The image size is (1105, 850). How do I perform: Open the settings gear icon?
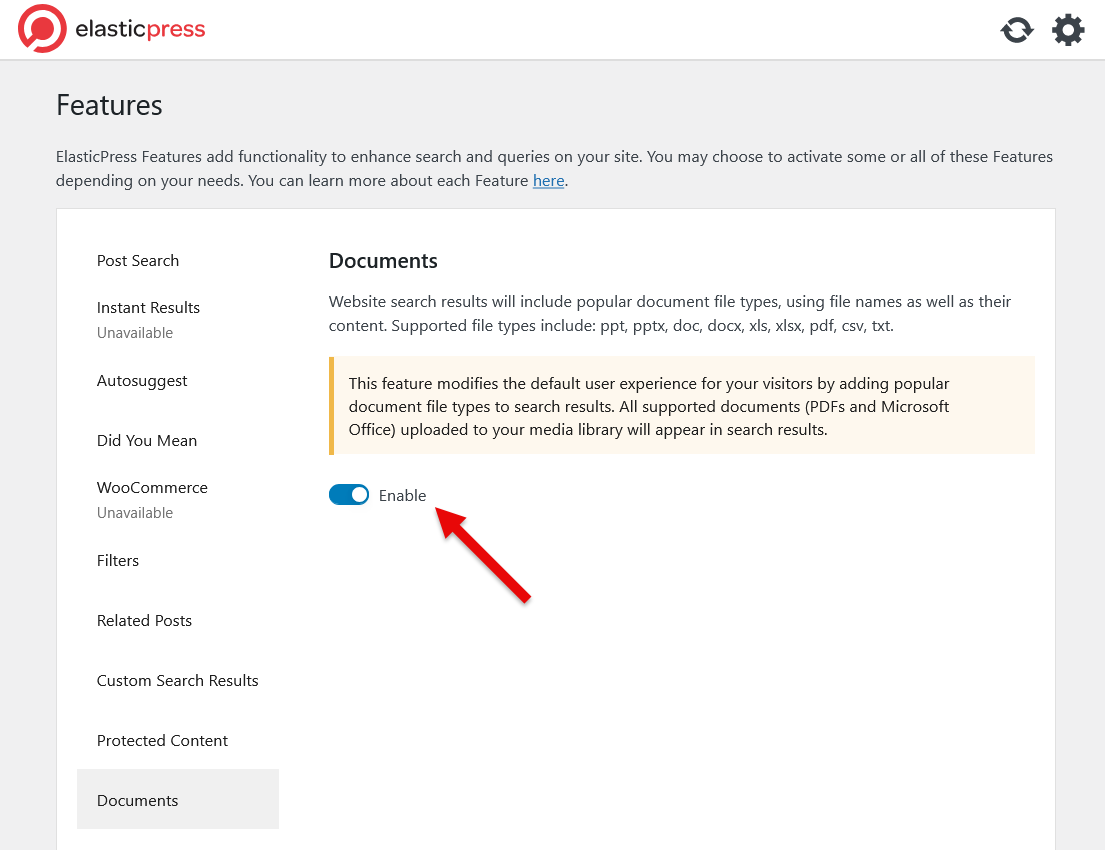pos(1068,30)
